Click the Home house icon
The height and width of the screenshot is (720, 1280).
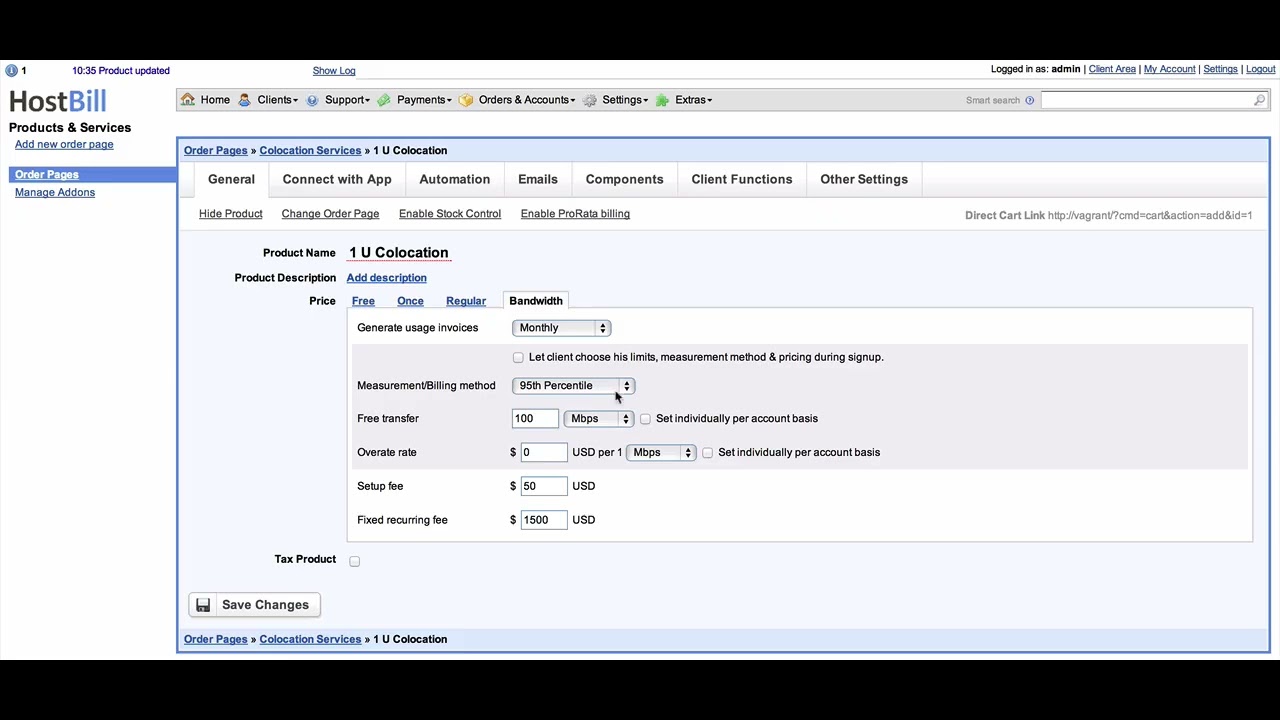tap(188, 100)
